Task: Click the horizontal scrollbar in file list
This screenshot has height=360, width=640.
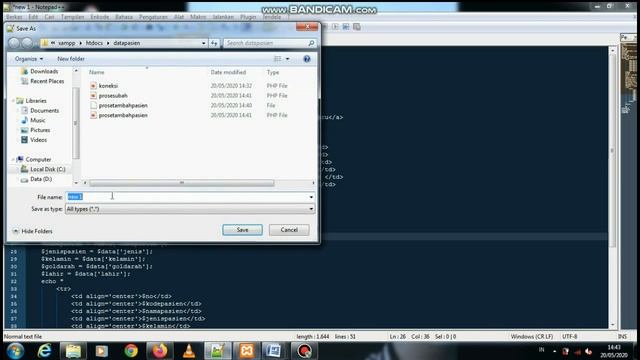Action: pos(182,183)
